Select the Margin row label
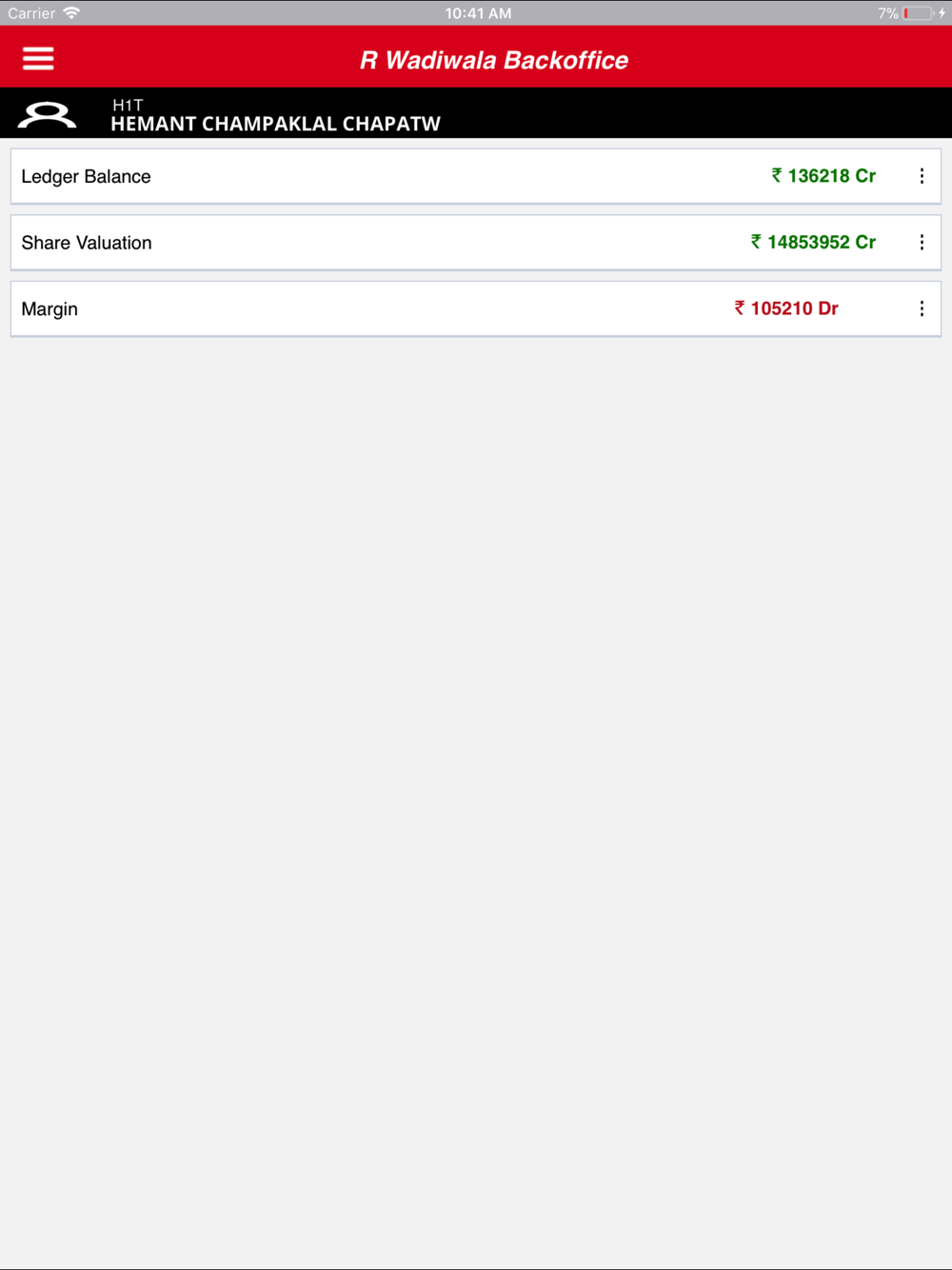952x1270 pixels. coord(50,309)
